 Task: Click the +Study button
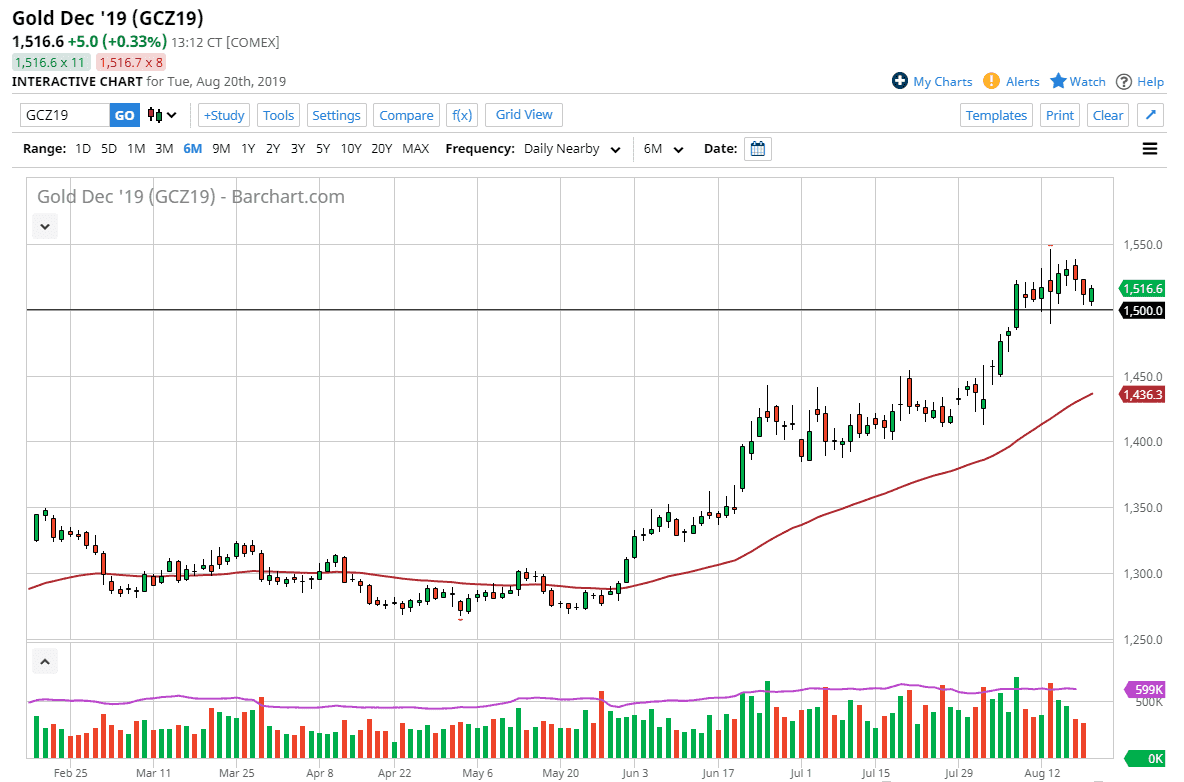224,115
